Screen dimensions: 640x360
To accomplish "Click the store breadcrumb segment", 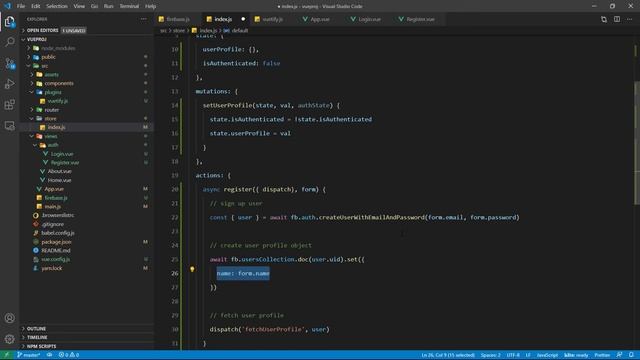I will point(179,31).
